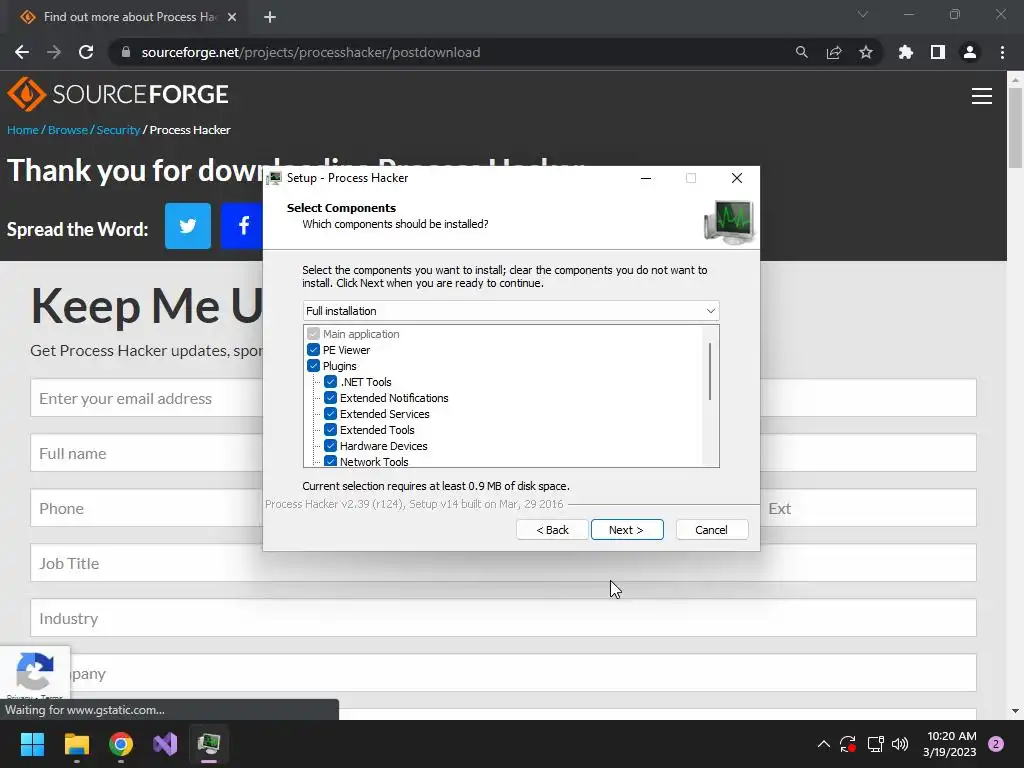Screen dimensions: 1024x768
Task: Toggle Chrome side panel icon
Action: [x=938, y=52]
